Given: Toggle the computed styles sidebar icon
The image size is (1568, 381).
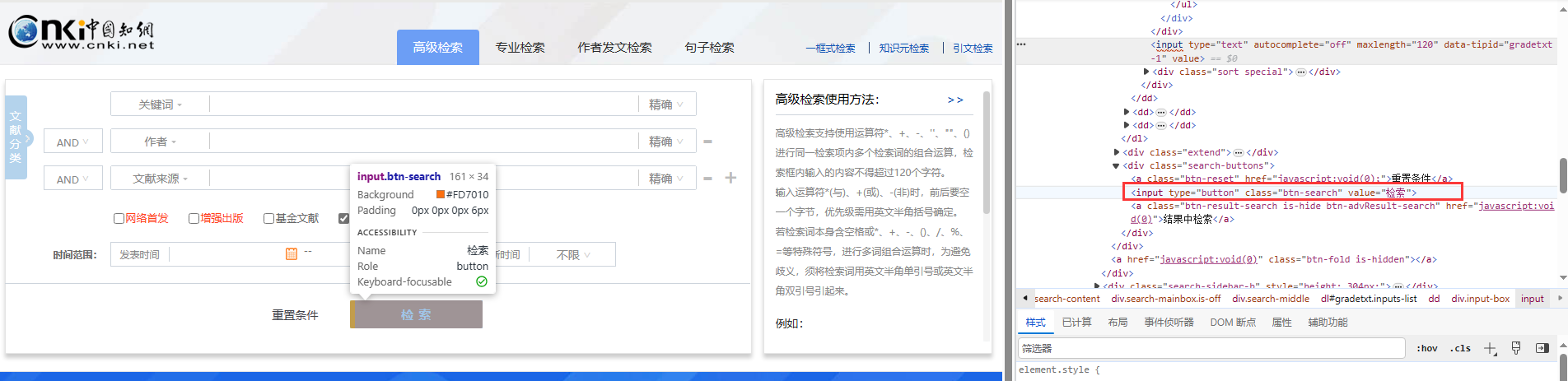Looking at the screenshot, I should click(1542, 349).
